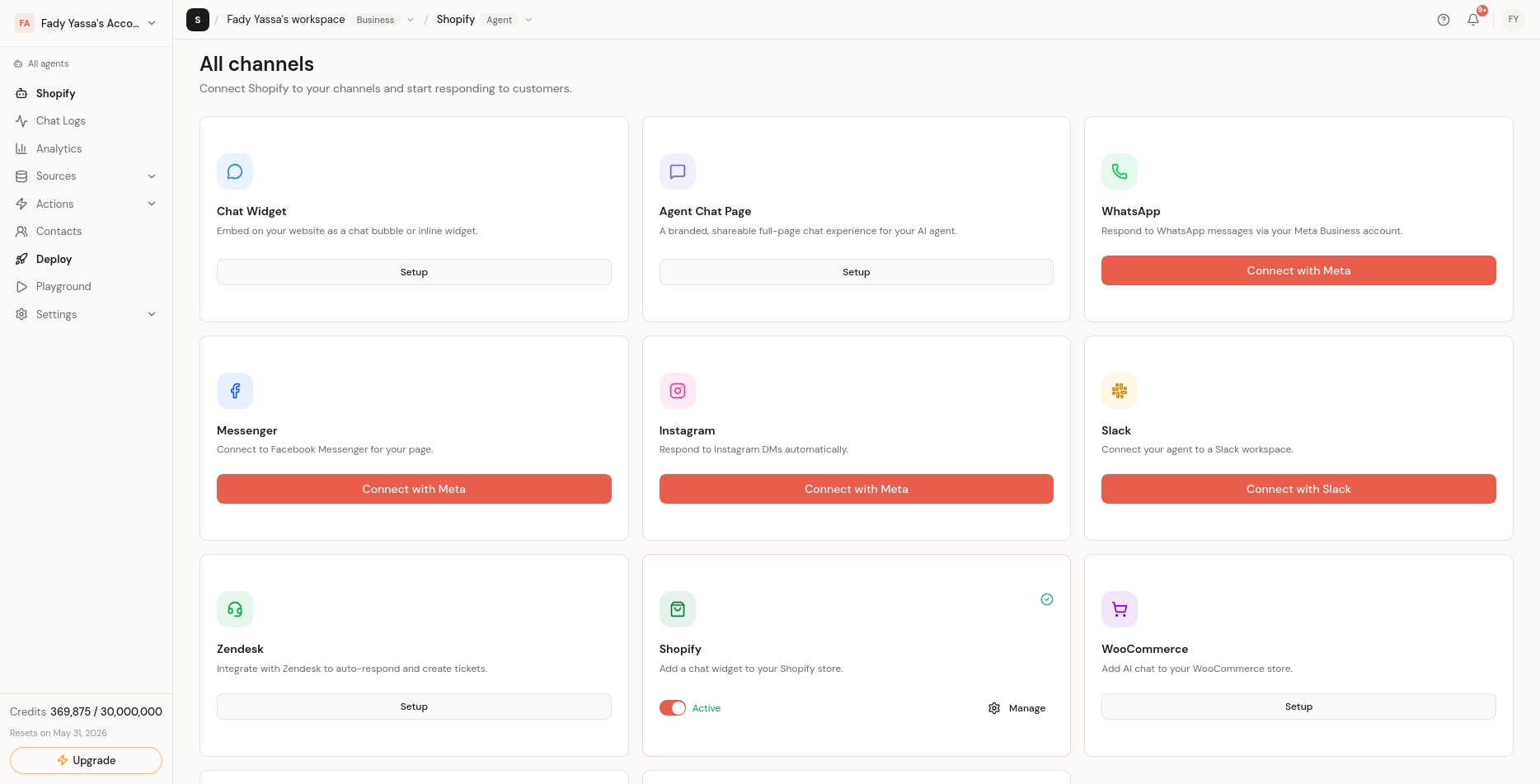
Task: Click the Zendesk headset icon
Action: [x=235, y=609]
